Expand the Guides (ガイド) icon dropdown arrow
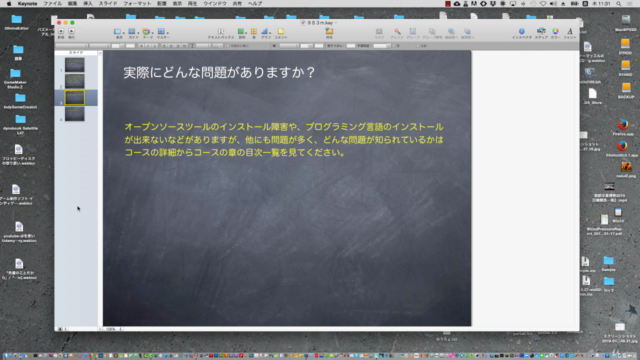640x360 pixels. [138, 33]
